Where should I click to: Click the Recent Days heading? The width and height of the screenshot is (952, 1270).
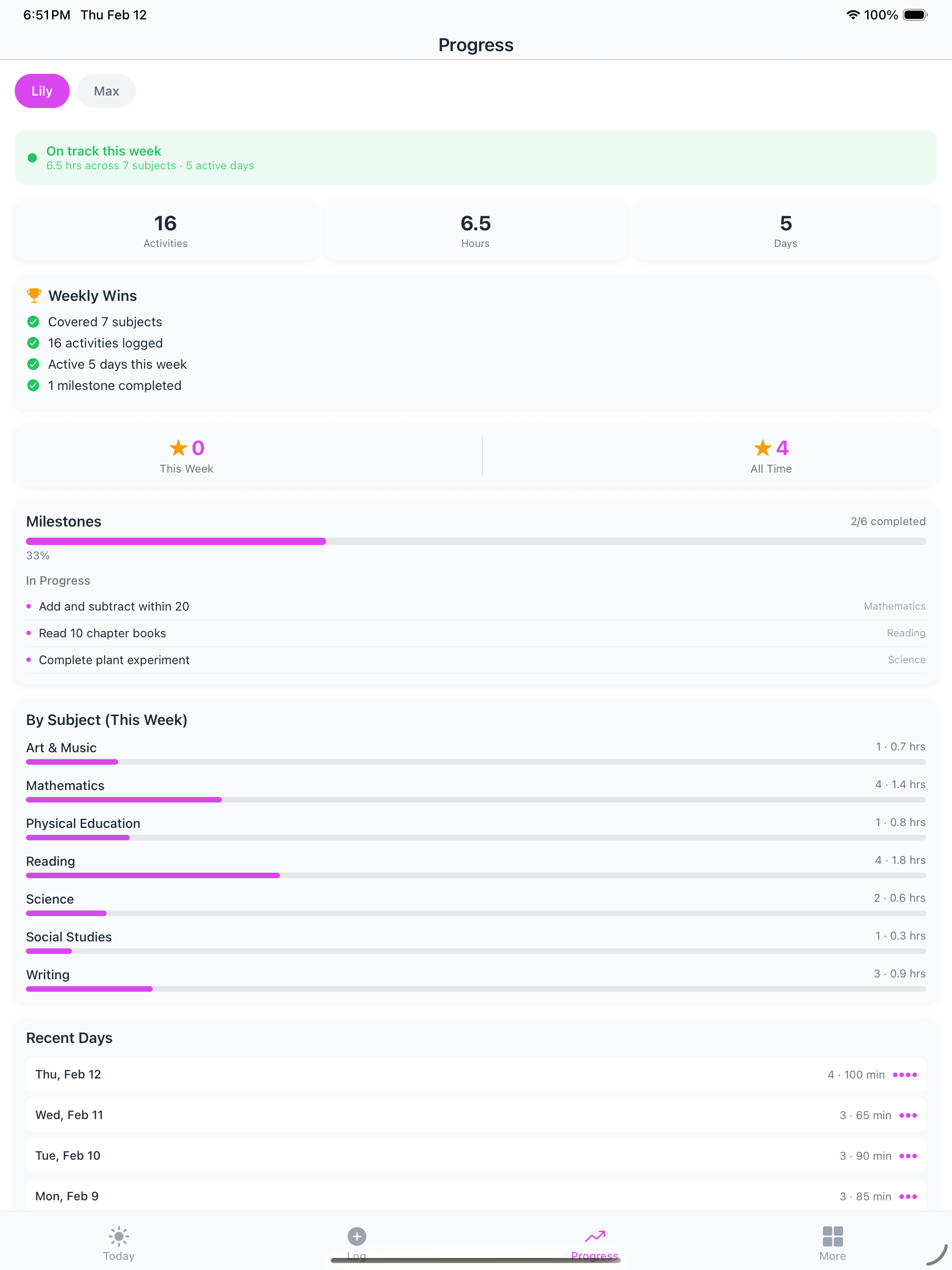point(70,1038)
